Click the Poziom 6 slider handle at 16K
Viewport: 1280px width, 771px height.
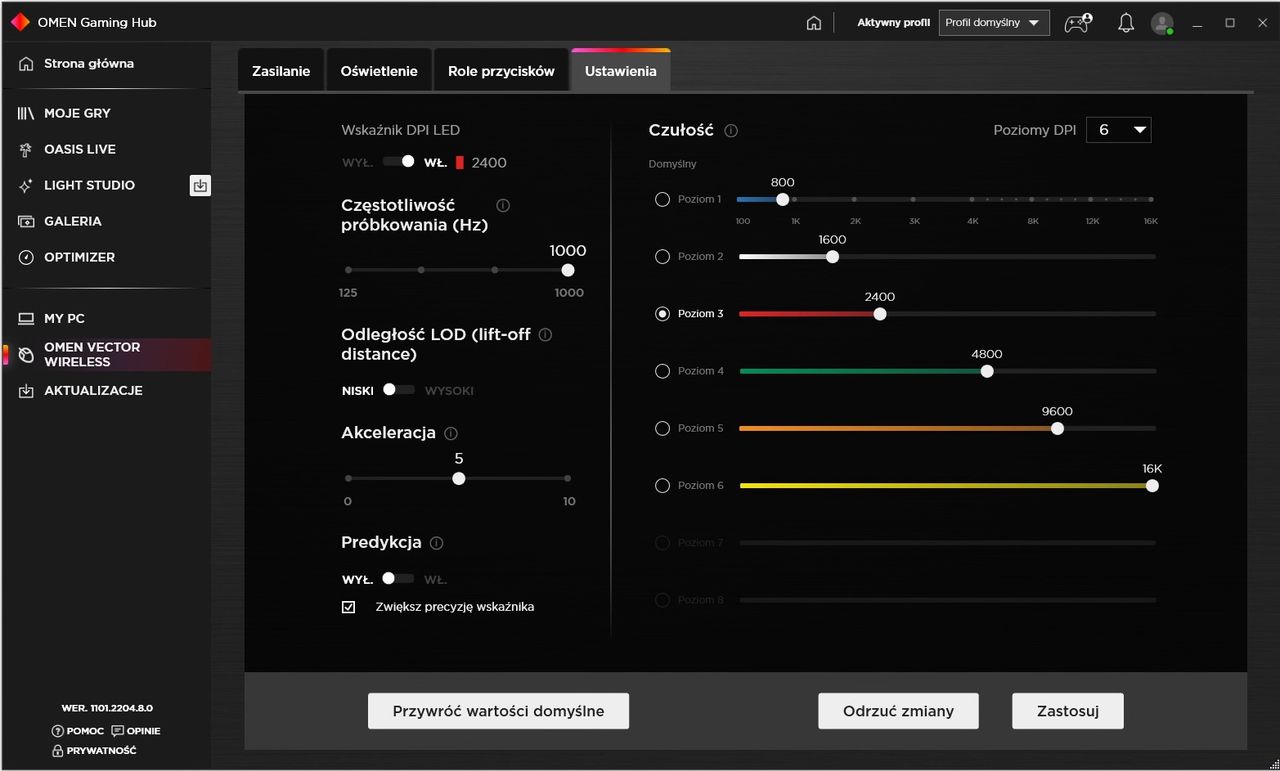(1152, 486)
